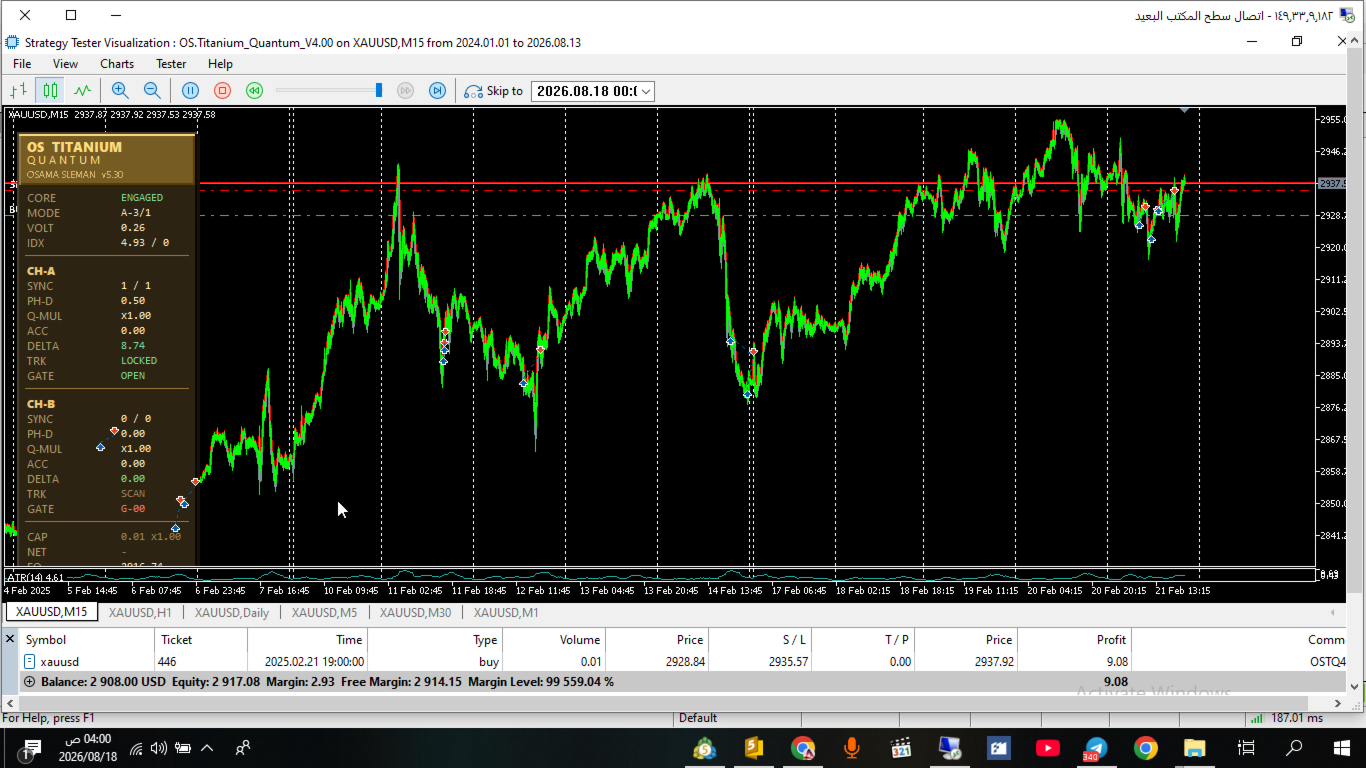Click the speed slider handle
This screenshot has height=768, width=1366.
(379, 91)
